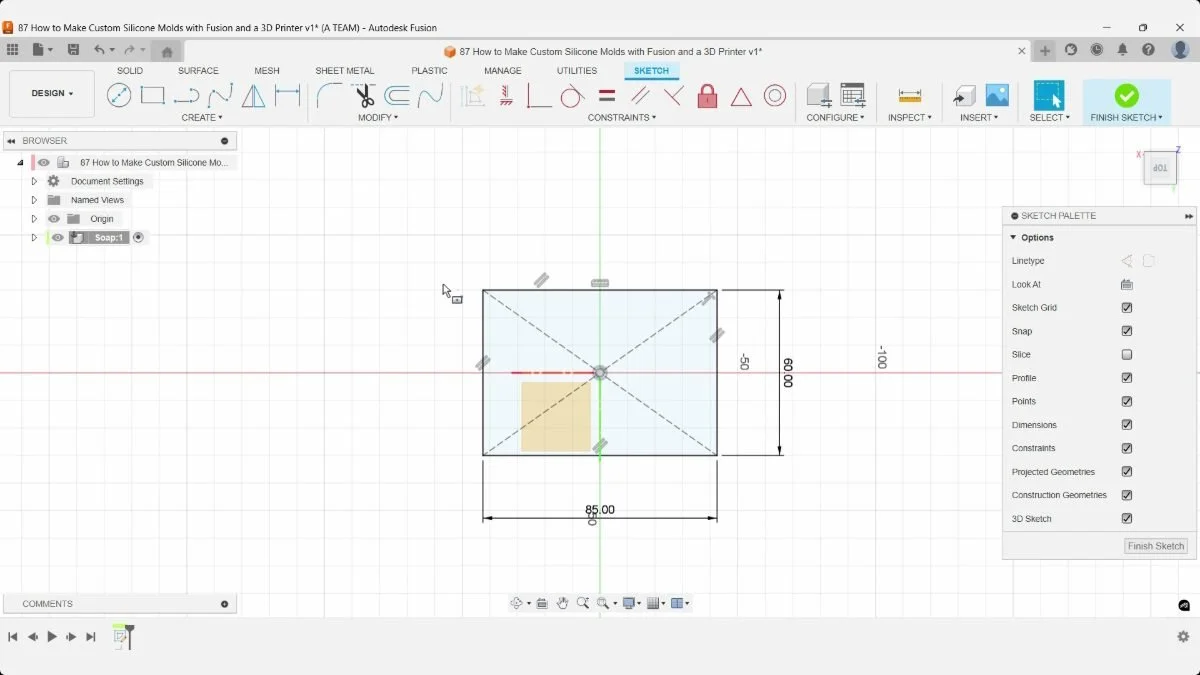Image resolution: width=1200 pixels, height=675 pixels.
Task: Open the notifications bell
Action: (1123, 50)
